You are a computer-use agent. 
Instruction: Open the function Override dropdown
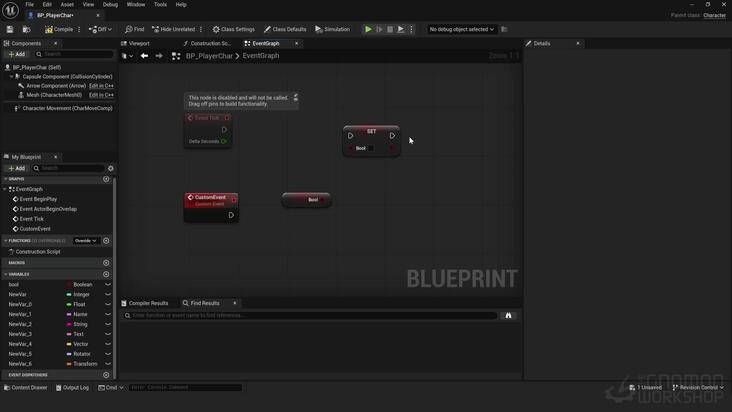coord(85,241)
